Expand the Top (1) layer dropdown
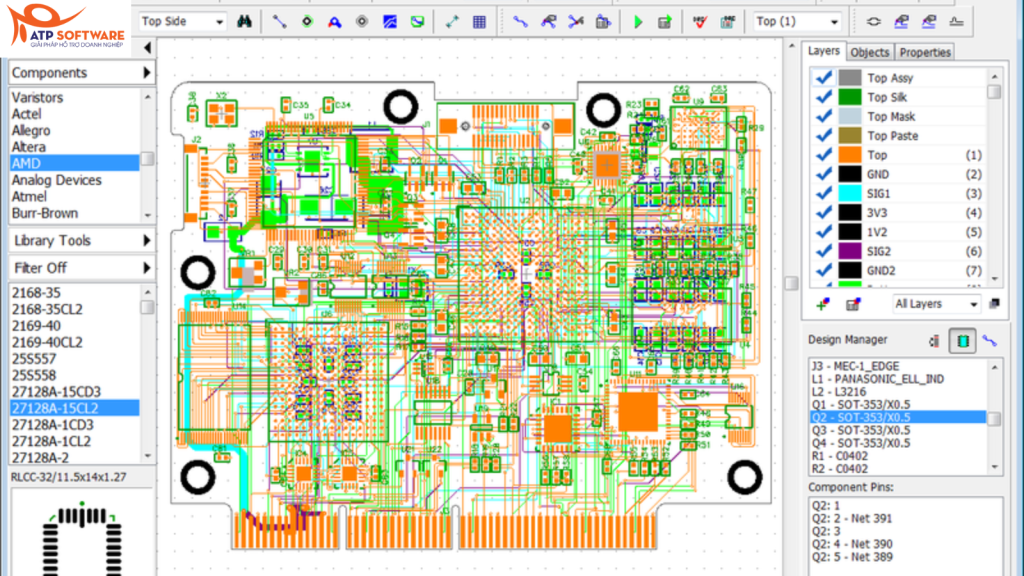The height and width of the screenshot is (576, 1024). pyautogui.click(x=833, y=21)
